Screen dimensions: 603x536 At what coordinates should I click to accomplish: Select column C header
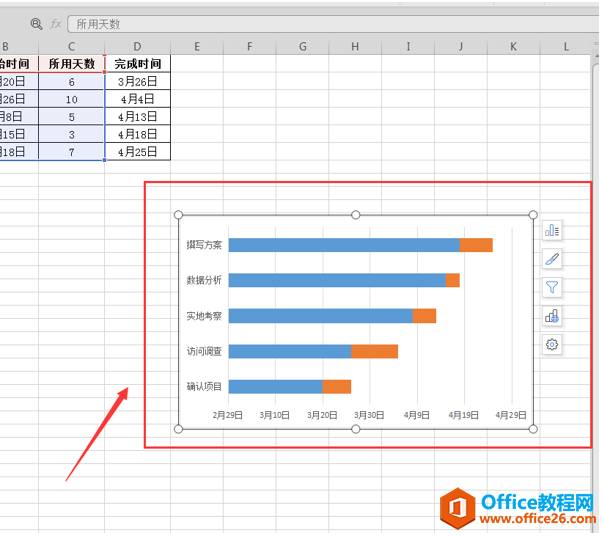coord(72,47)
